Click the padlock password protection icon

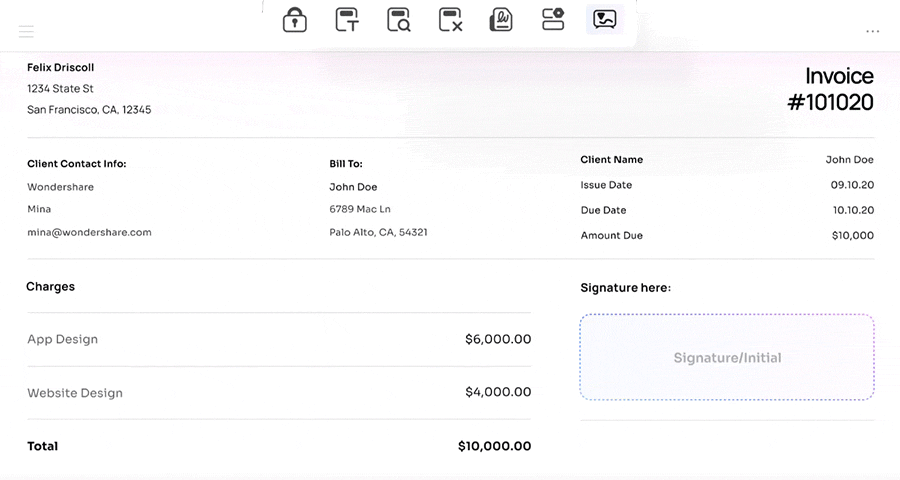coord(294,20)
